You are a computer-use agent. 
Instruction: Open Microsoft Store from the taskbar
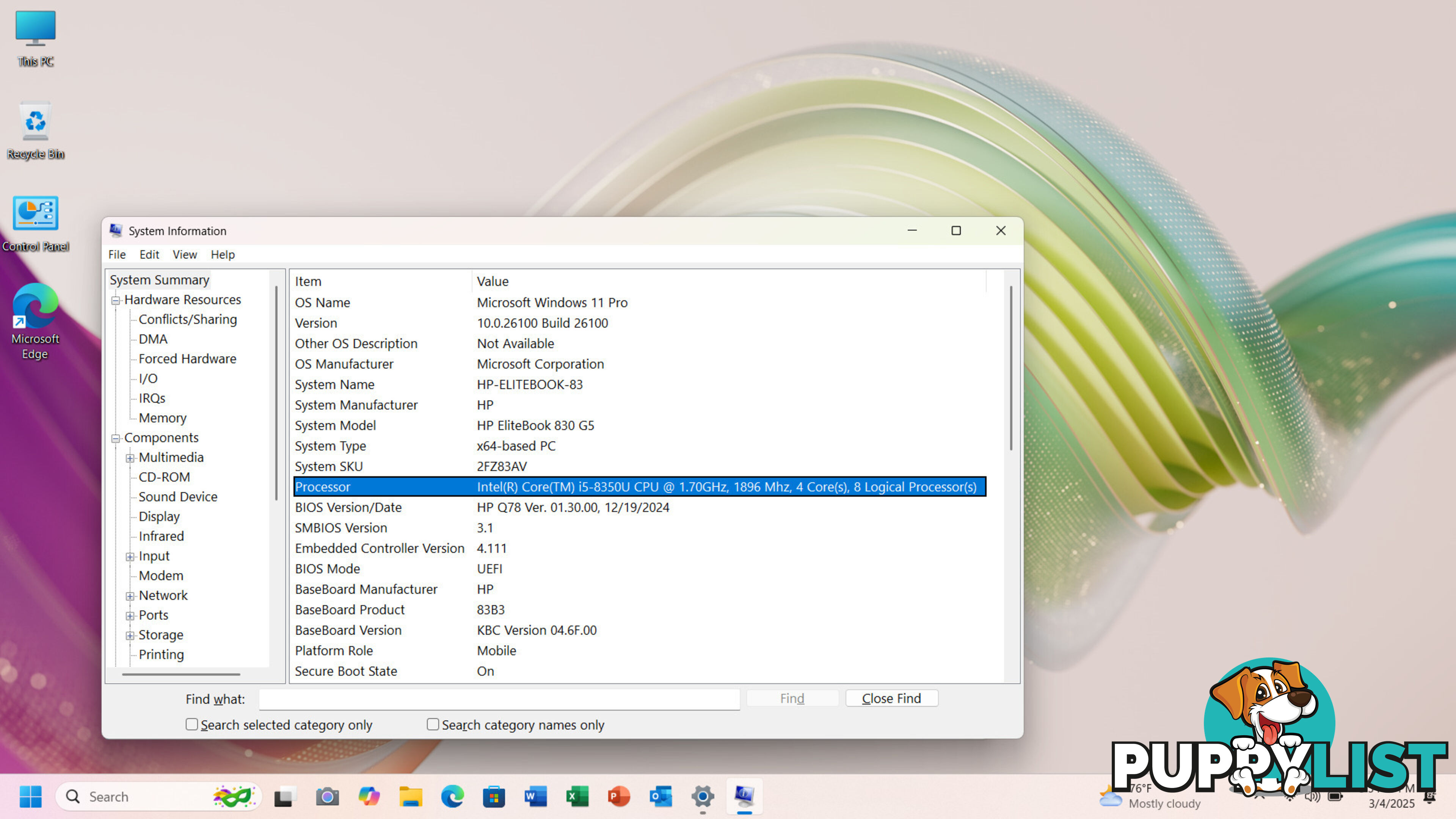494,796
